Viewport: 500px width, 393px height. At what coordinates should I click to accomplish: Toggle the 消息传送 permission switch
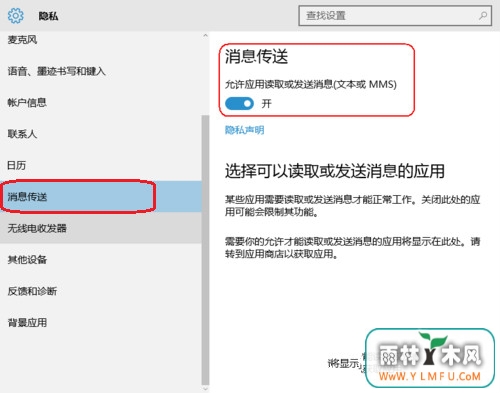(x=239, y=104)
